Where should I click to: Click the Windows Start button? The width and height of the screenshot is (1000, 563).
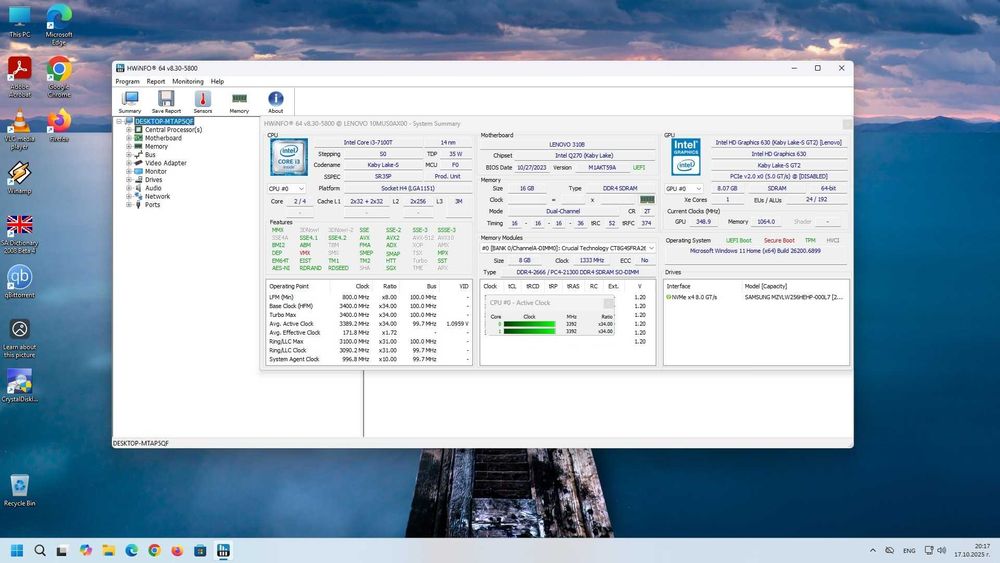[x=16, y=550]
